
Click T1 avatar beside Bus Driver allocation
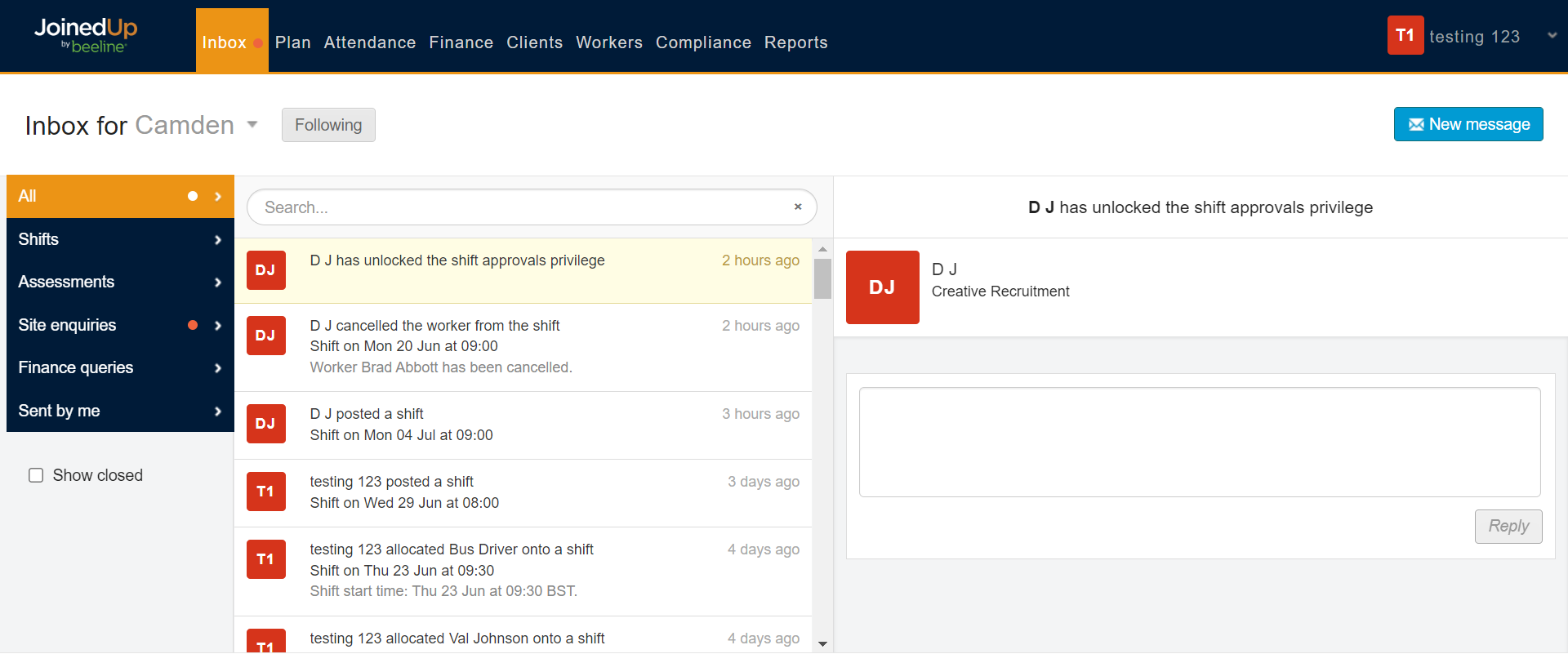tap(265, 559)
